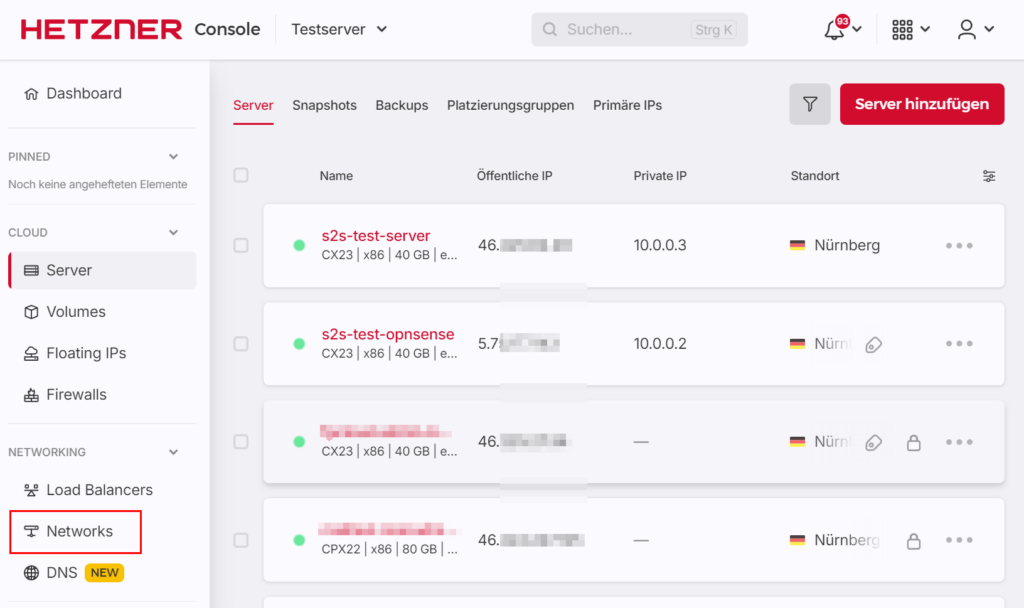
Task: Collapse the PINNED section chevron
Action: pos(173,157)
